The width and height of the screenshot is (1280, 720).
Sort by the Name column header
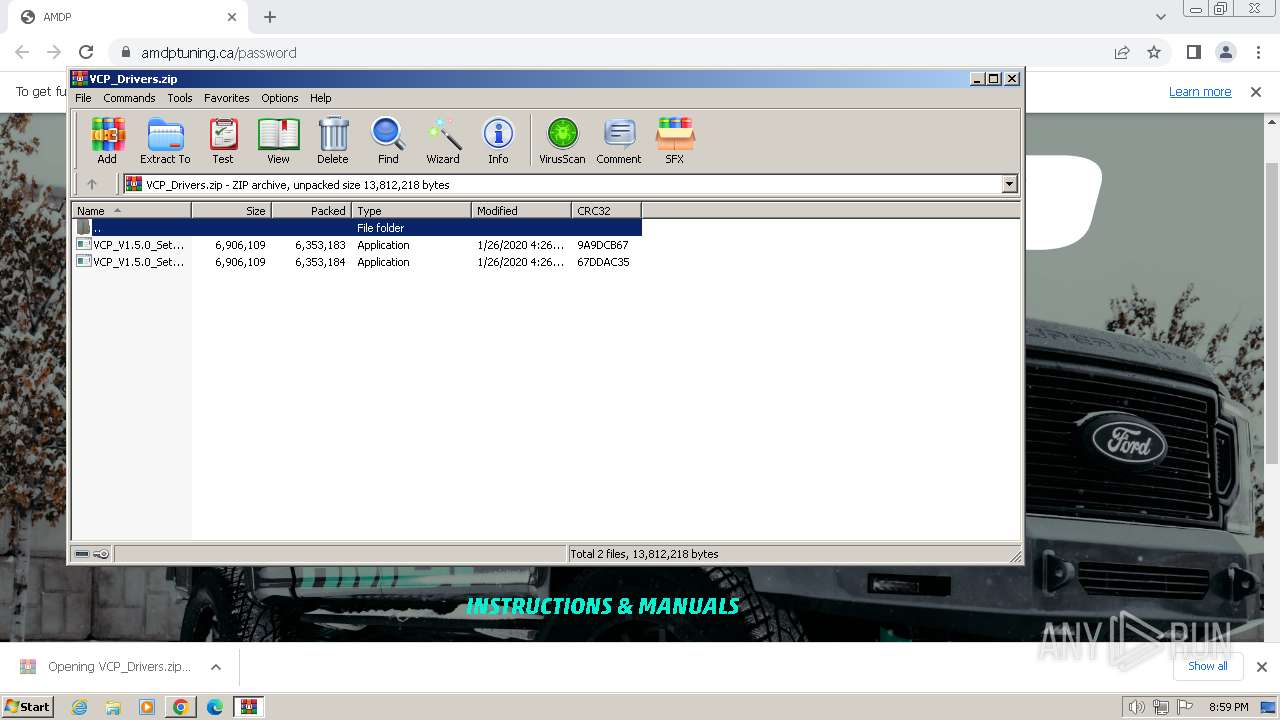[131, 211]
